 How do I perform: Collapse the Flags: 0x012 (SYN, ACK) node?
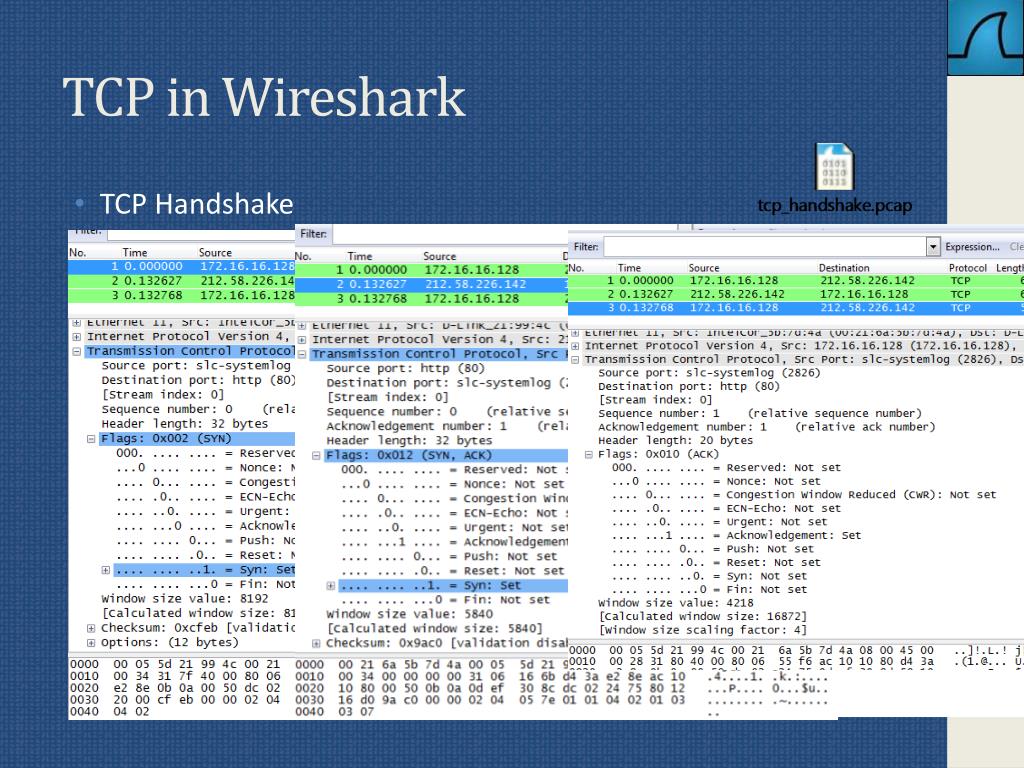pos(316,456)
